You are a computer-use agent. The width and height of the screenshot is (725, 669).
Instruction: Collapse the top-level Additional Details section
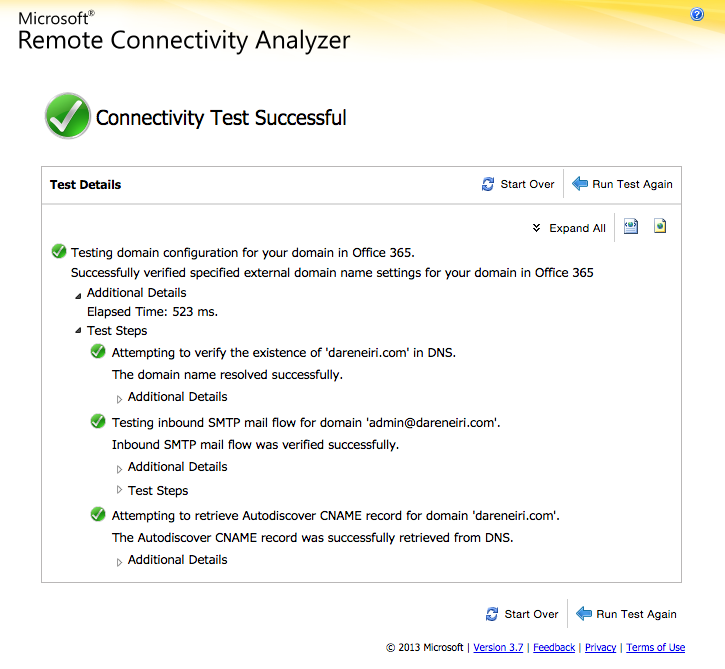click(x=78, y=295)
